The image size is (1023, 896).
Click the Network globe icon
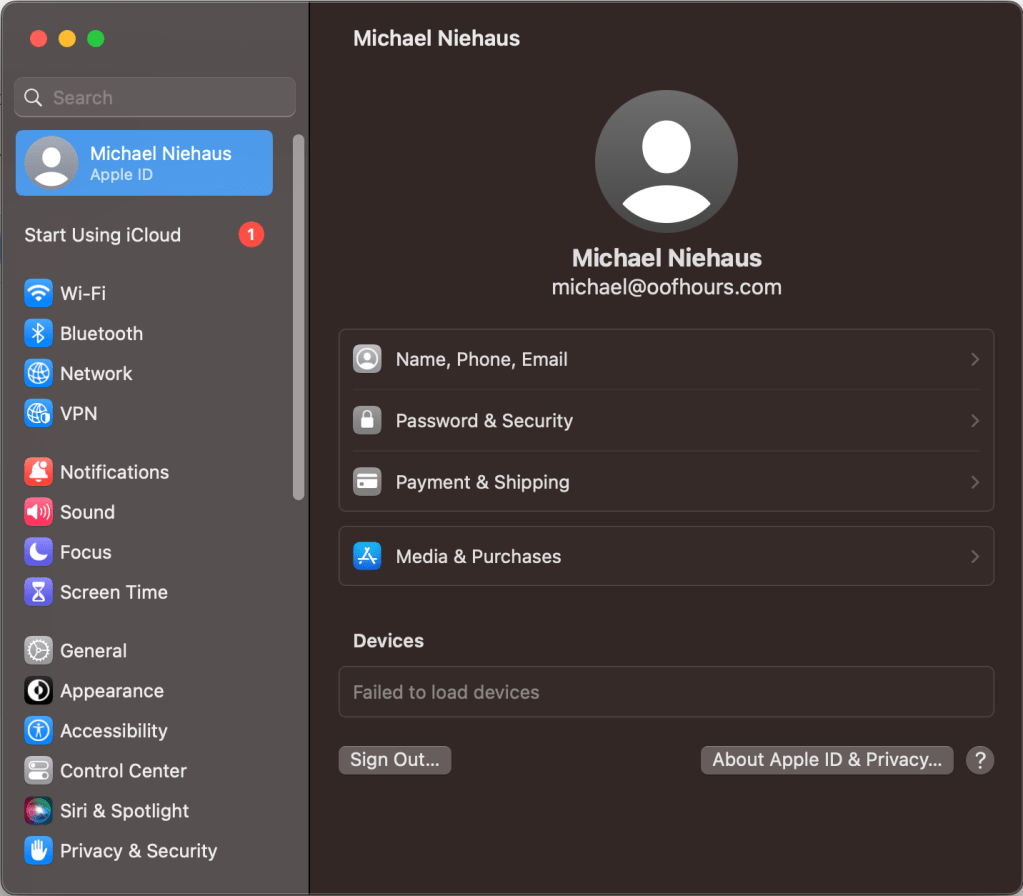[39, 373]
